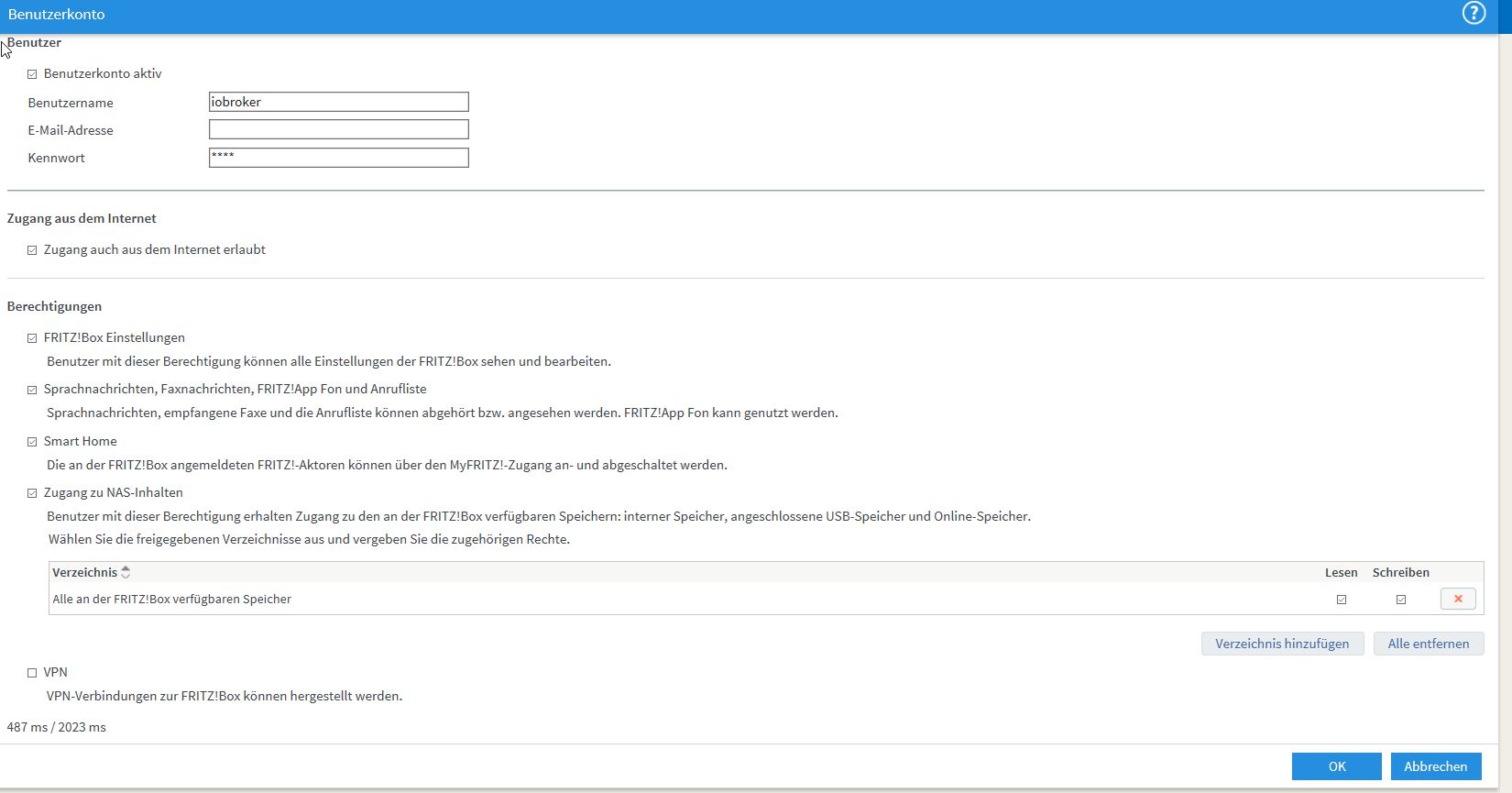Click the Berechtigungen heading
This screenshot has width=1512, height=793.
coord(54,306)
